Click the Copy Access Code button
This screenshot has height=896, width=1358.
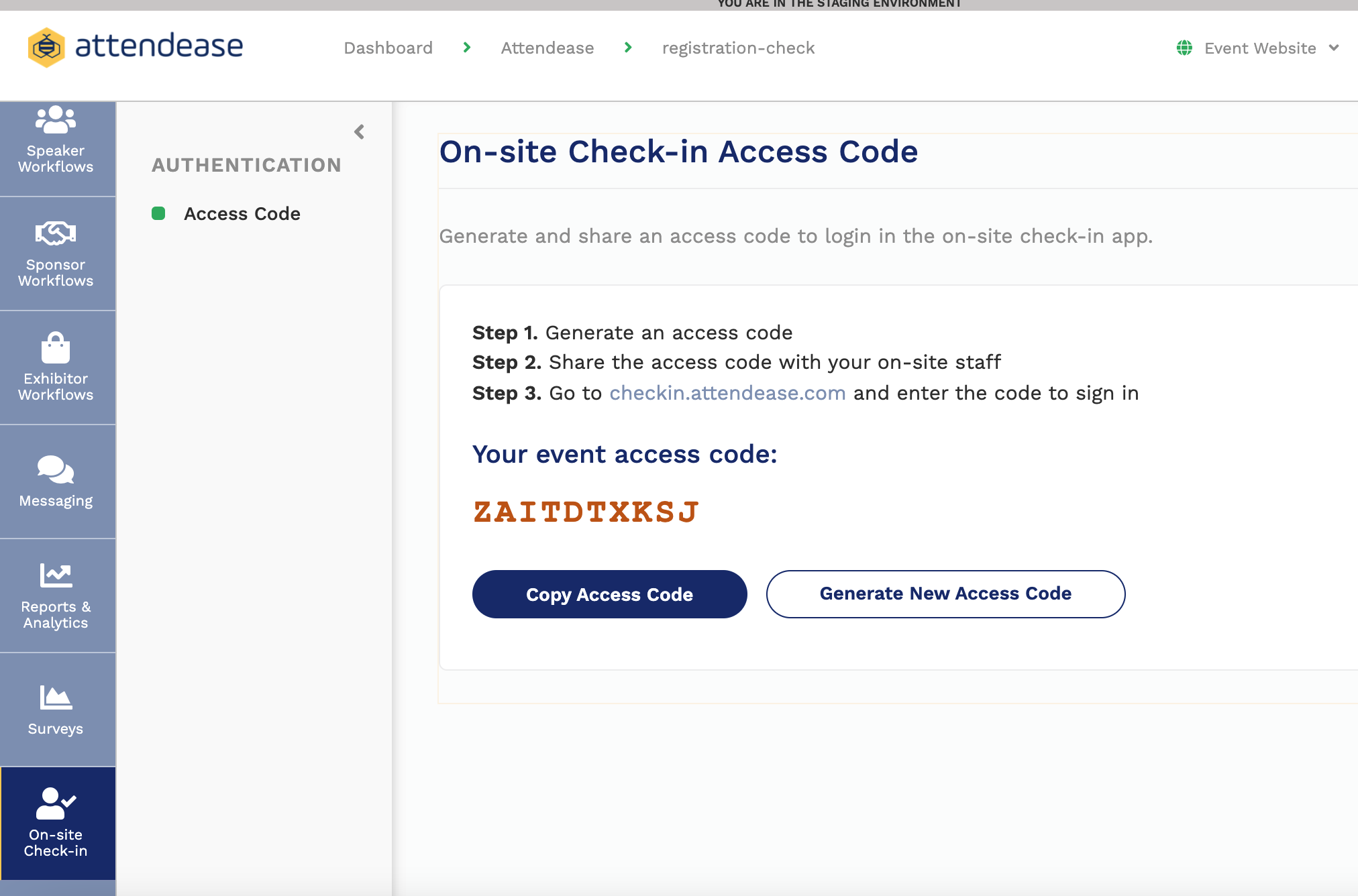(x=609, y=594)
